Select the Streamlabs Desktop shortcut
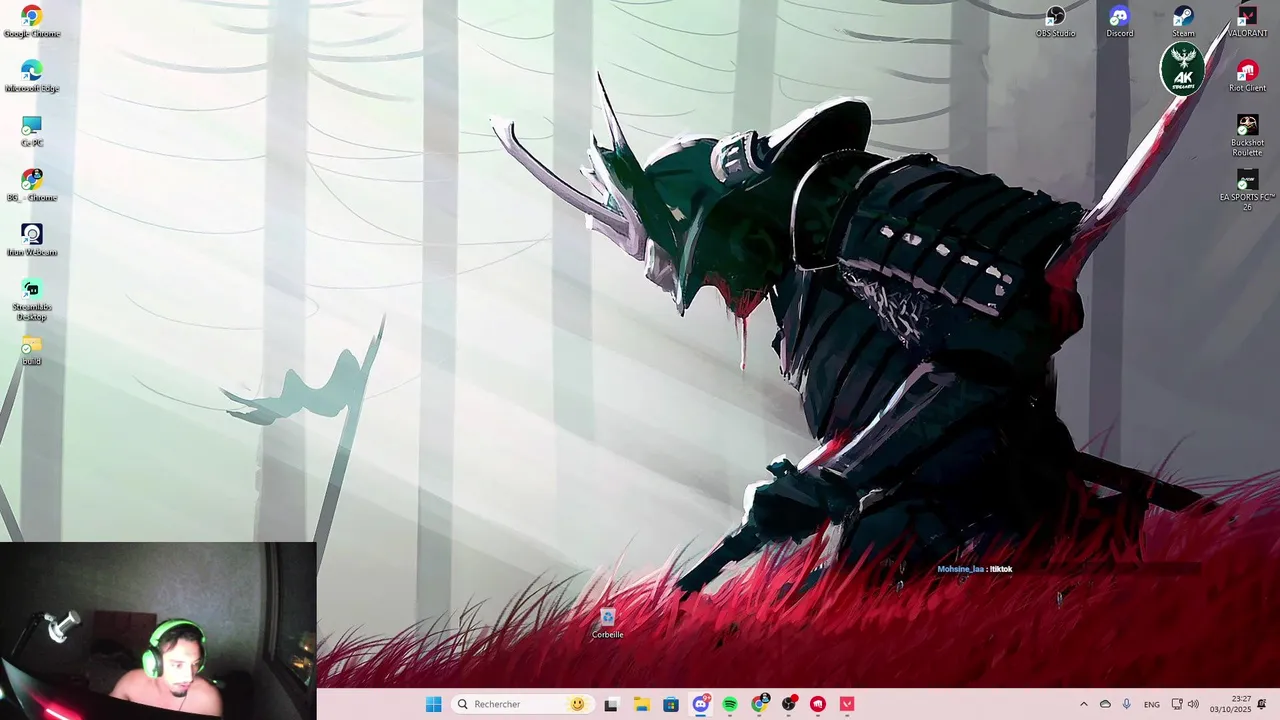Image resolution: width=1280 pixels, height=720 pixels. coord(32,300)
